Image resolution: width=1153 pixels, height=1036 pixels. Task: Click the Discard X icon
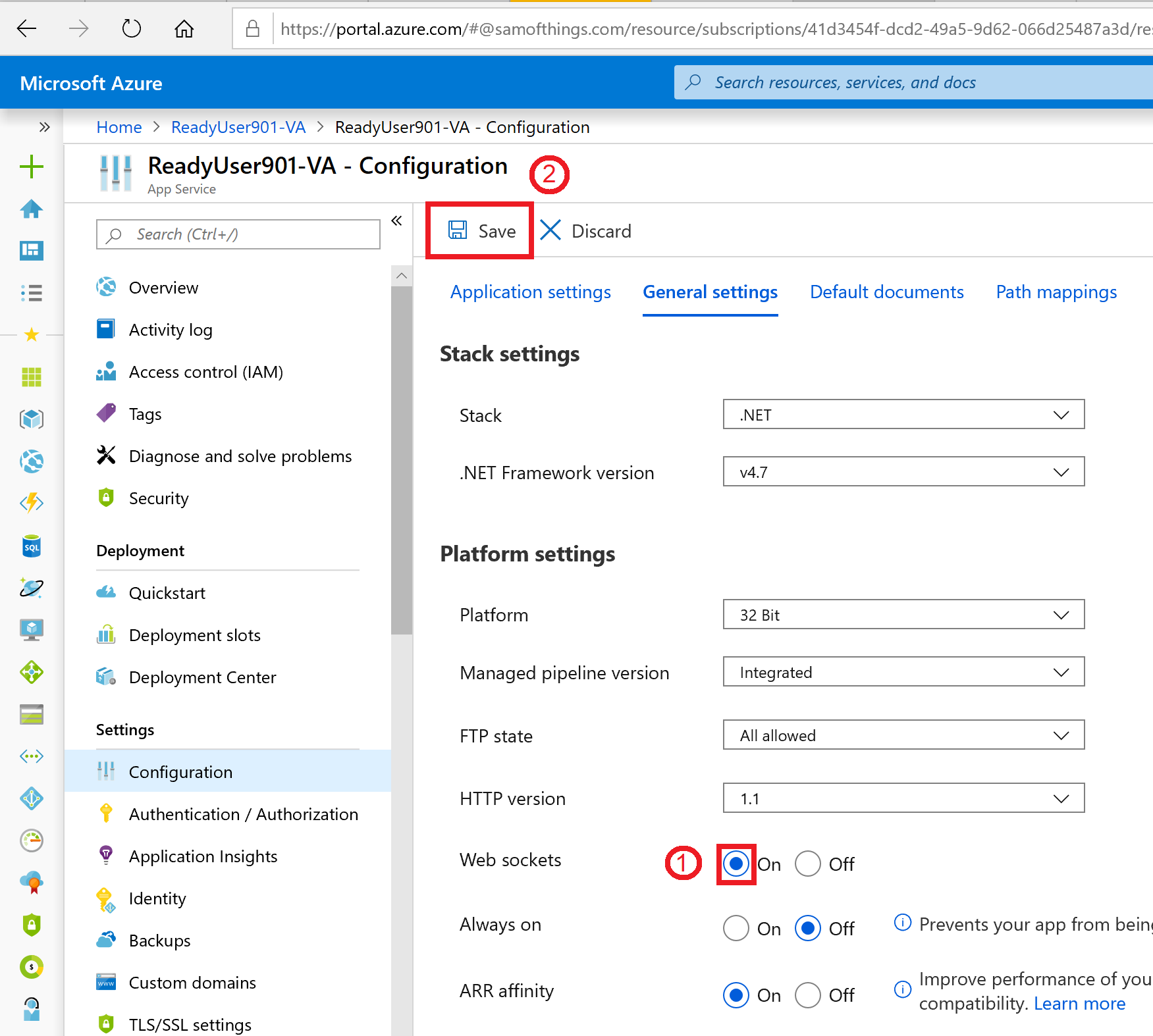coord(550,230)
